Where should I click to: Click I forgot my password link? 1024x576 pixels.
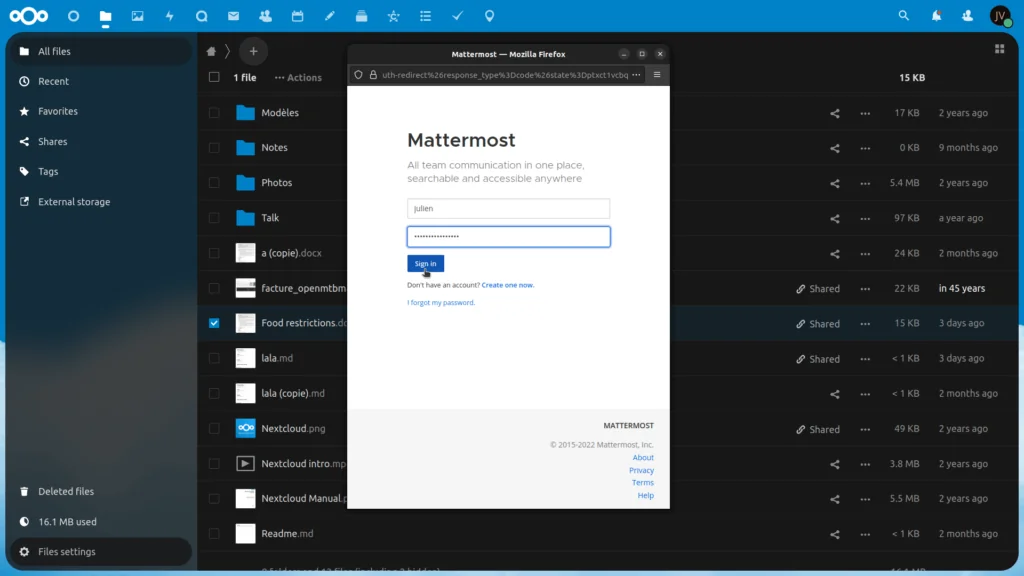[441, 302]
